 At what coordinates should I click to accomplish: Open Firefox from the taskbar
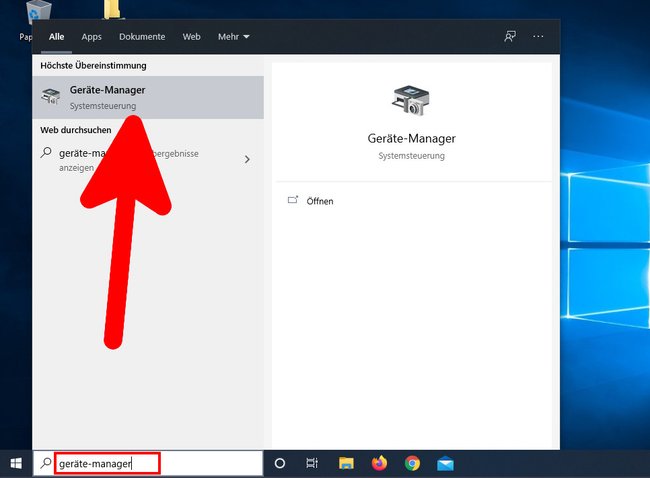click(x=379, y=463)
